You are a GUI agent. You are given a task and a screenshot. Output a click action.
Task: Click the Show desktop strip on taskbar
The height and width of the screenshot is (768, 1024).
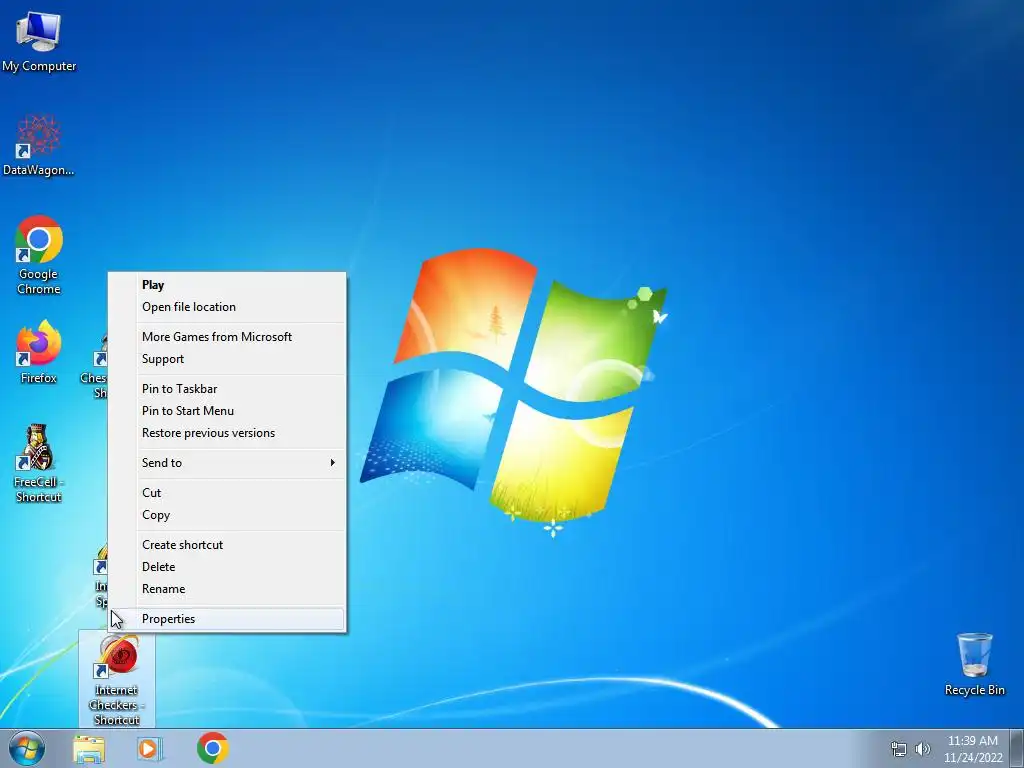coord(1017,748)
